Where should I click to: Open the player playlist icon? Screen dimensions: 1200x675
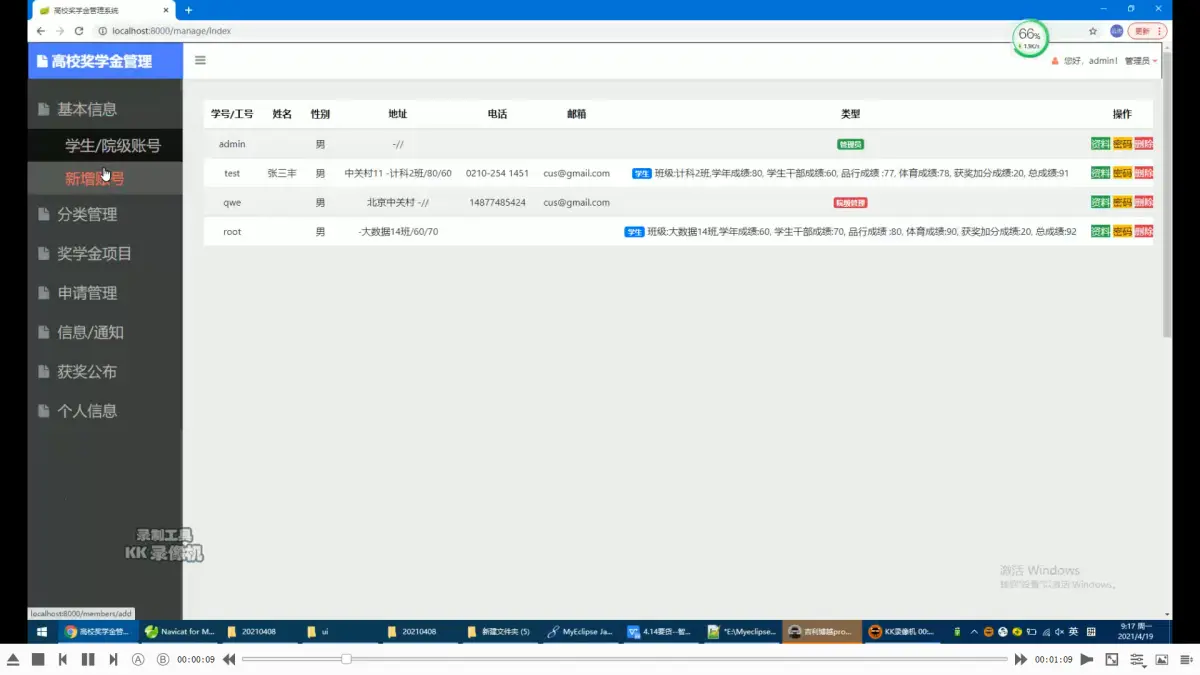1186,659
